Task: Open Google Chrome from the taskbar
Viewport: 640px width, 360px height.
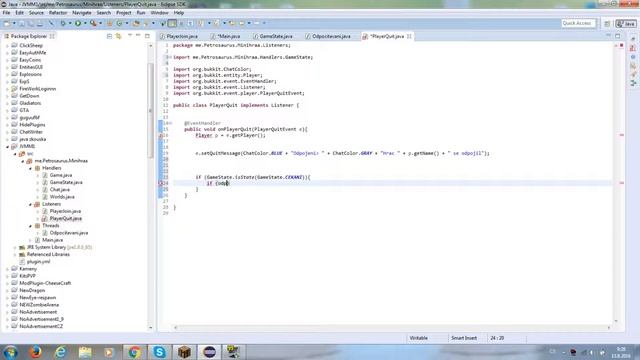Action: click(134, 352)
